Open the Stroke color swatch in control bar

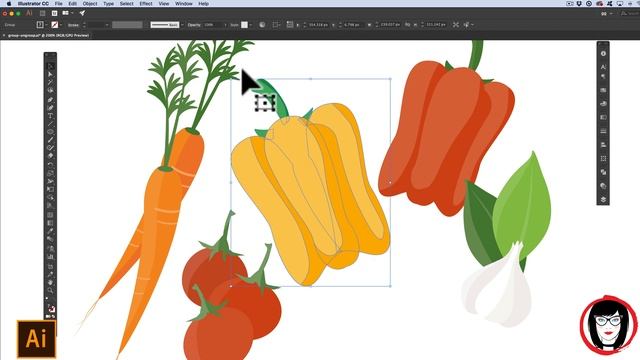[56, 25]
